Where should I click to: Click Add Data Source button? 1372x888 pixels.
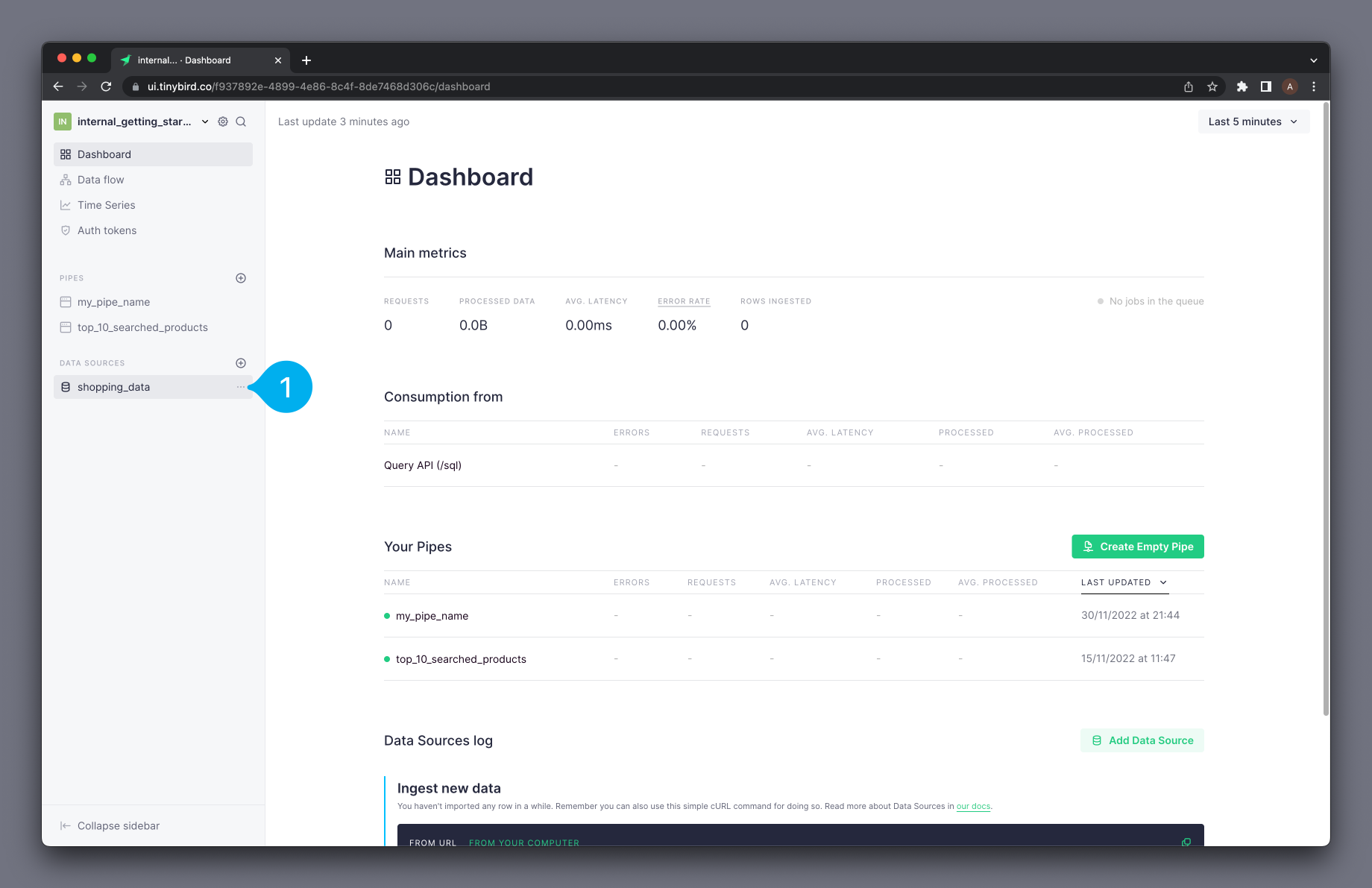click(x=1142, y=740)
